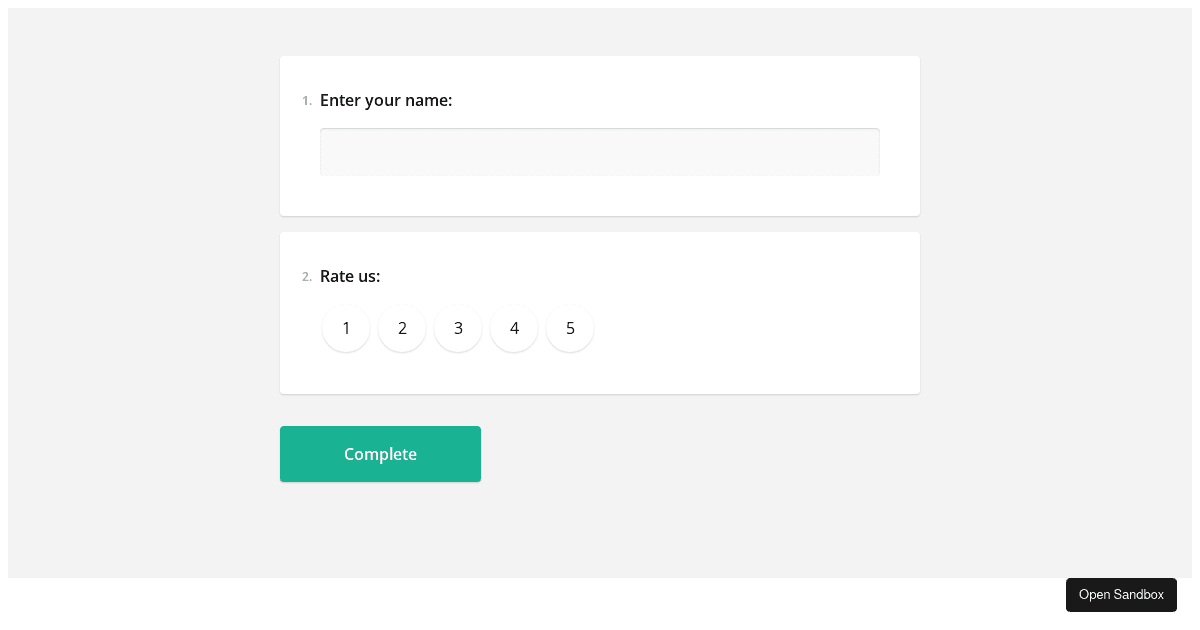Screen dimensions: 1200x630
Task: Pick the lowest rating option
Action: [x=346, y=328]
